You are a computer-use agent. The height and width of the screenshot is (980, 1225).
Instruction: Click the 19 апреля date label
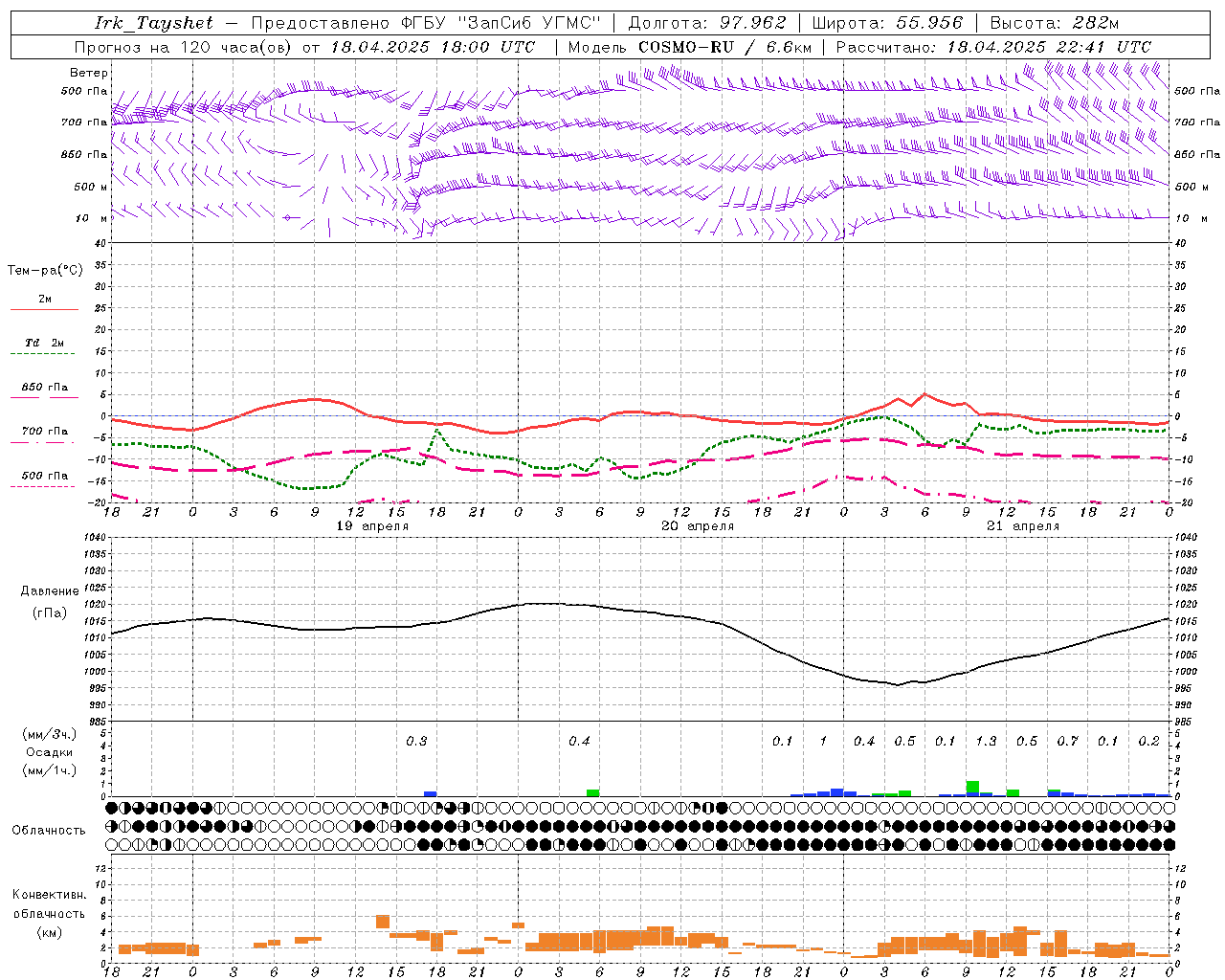[x=372, y=526]
